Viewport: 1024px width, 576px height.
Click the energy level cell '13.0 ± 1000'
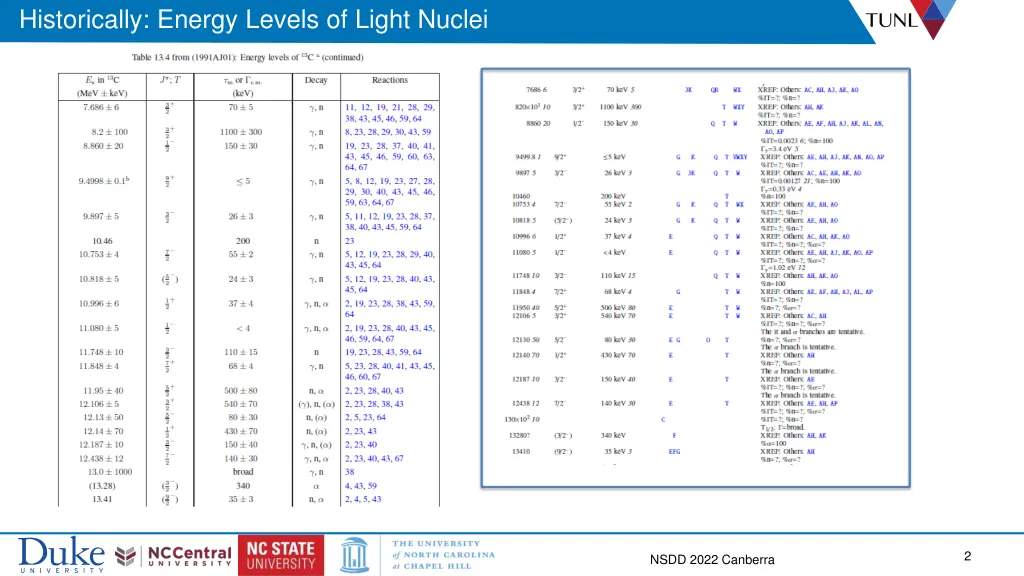coord(110,472)
